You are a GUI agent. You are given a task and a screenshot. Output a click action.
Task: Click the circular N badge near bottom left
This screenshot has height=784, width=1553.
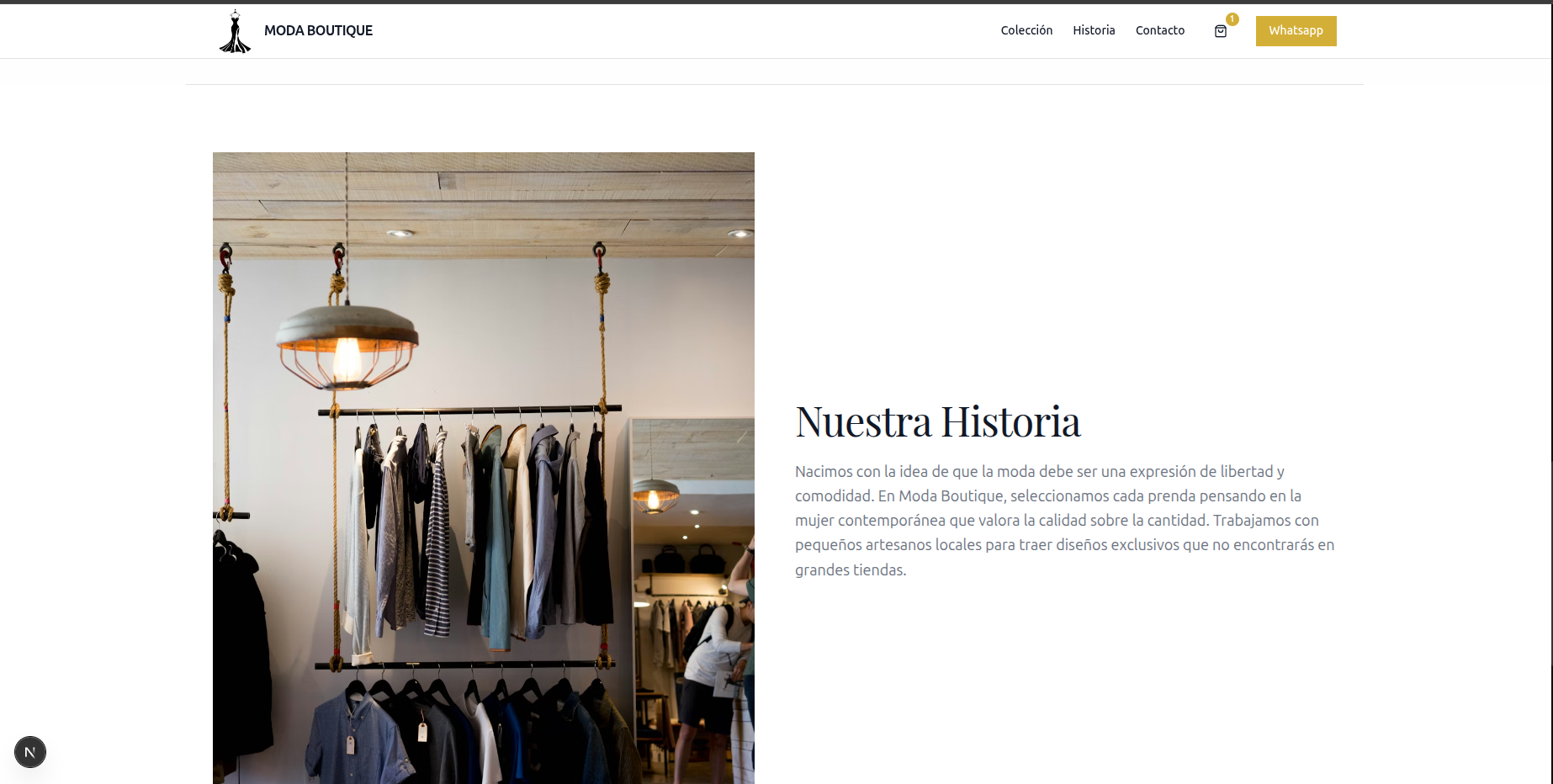pyautogui.click(x=30, y=752)
